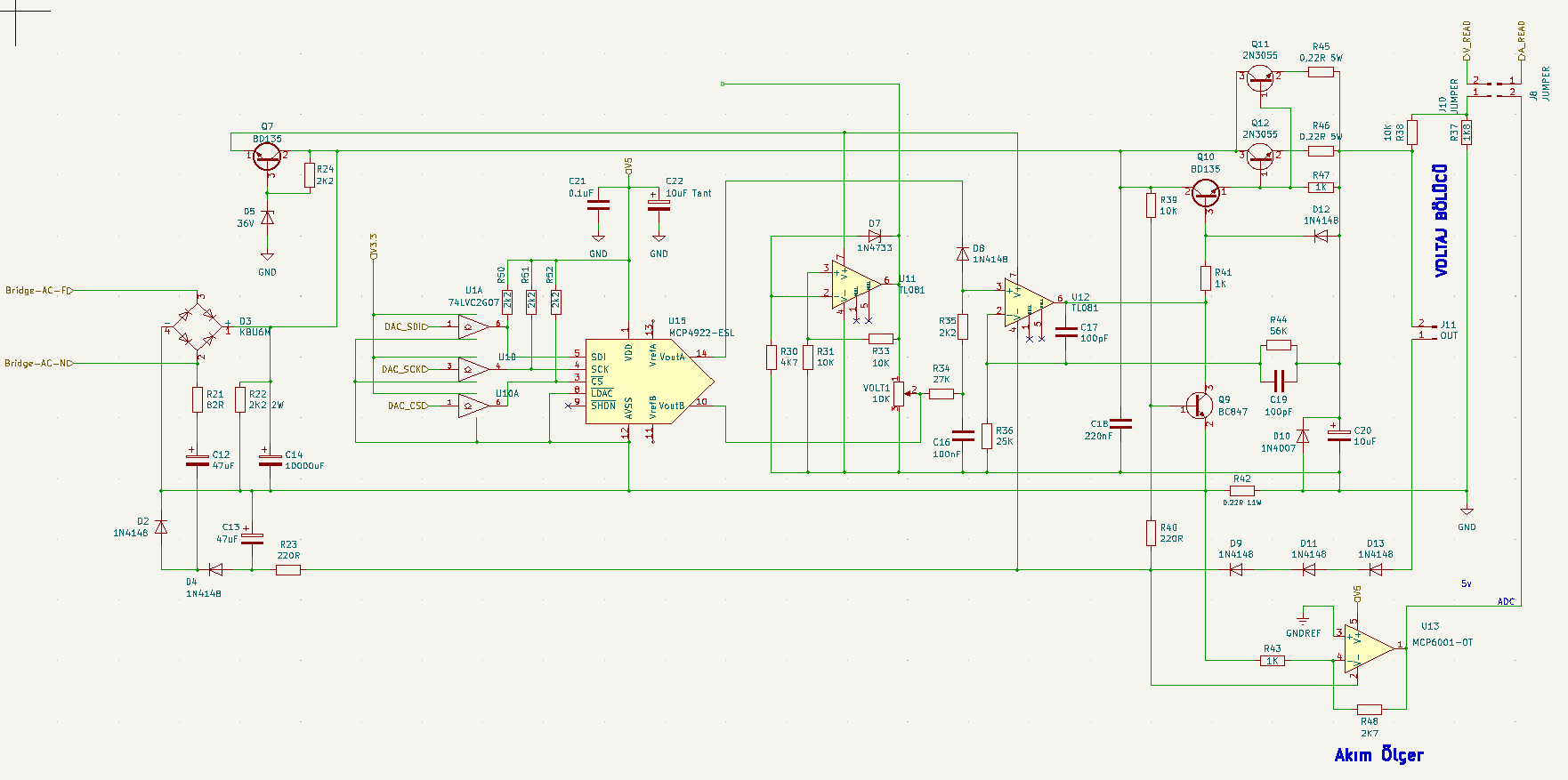Click the R42 0.22R shunt resistor
1568x780 pixels.
pos(1242,491)
